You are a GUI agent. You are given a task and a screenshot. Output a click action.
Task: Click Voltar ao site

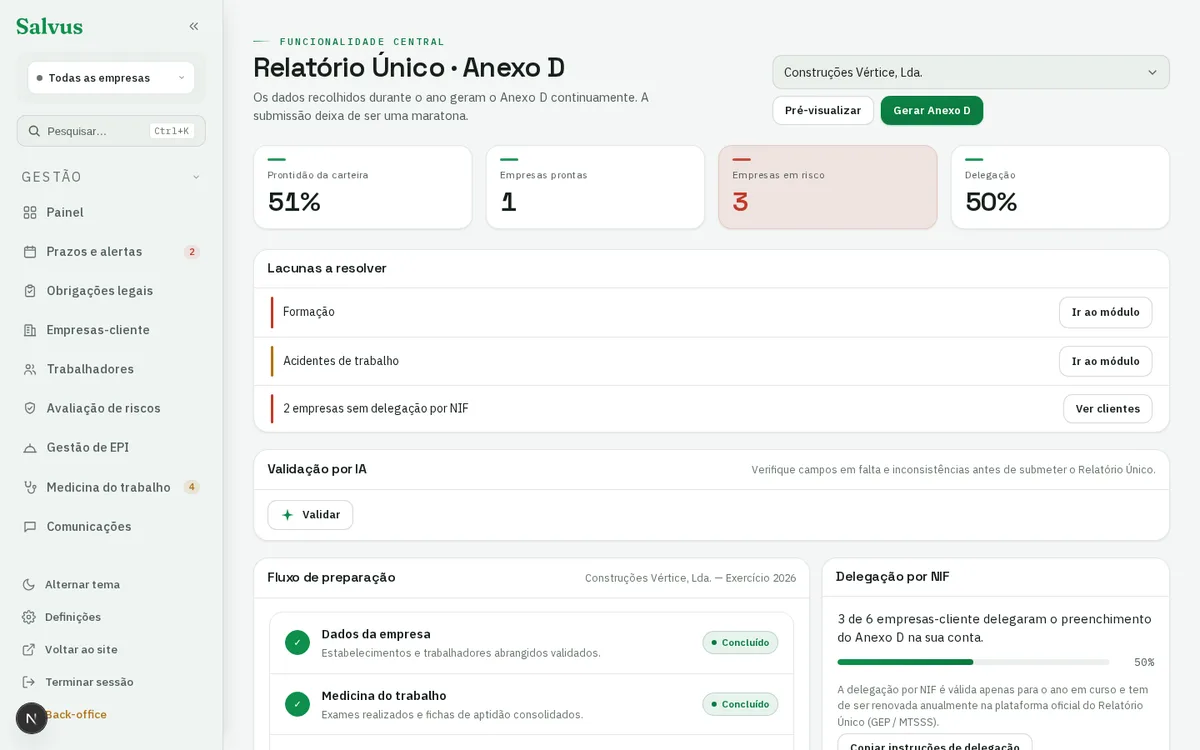click(x=81, y=649)
